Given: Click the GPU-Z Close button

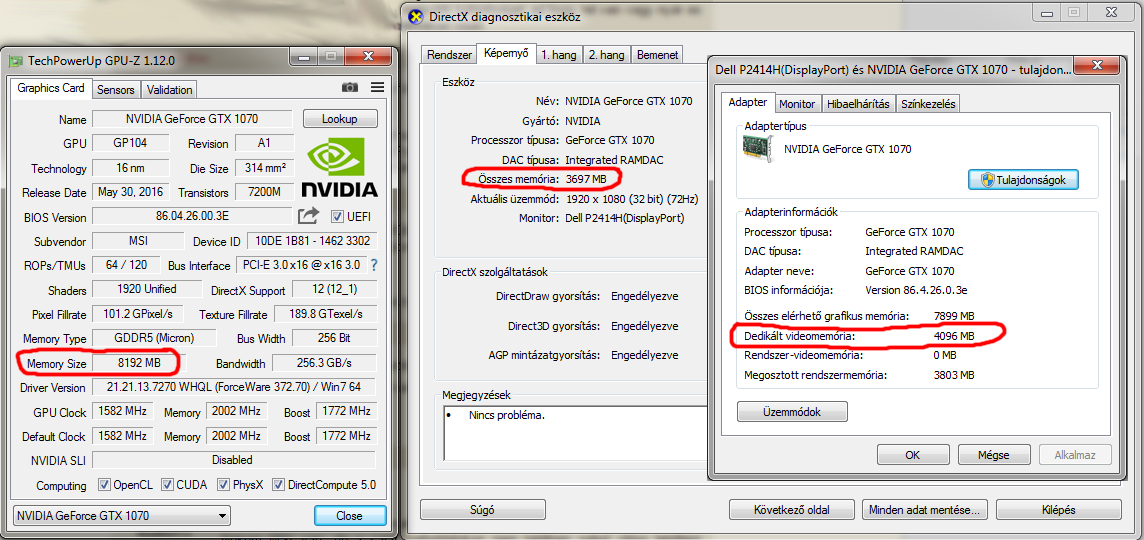Looking at the screenshot, I should [349, 515].
